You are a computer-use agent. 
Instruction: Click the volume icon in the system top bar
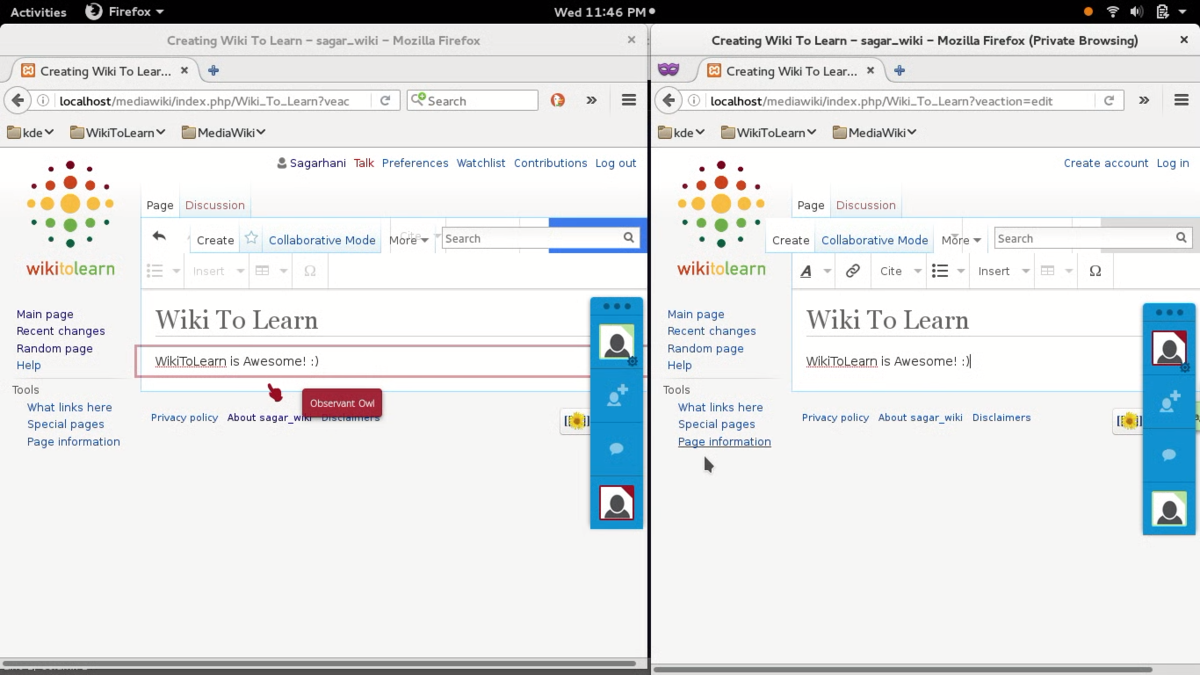[x=1137, y=12]
